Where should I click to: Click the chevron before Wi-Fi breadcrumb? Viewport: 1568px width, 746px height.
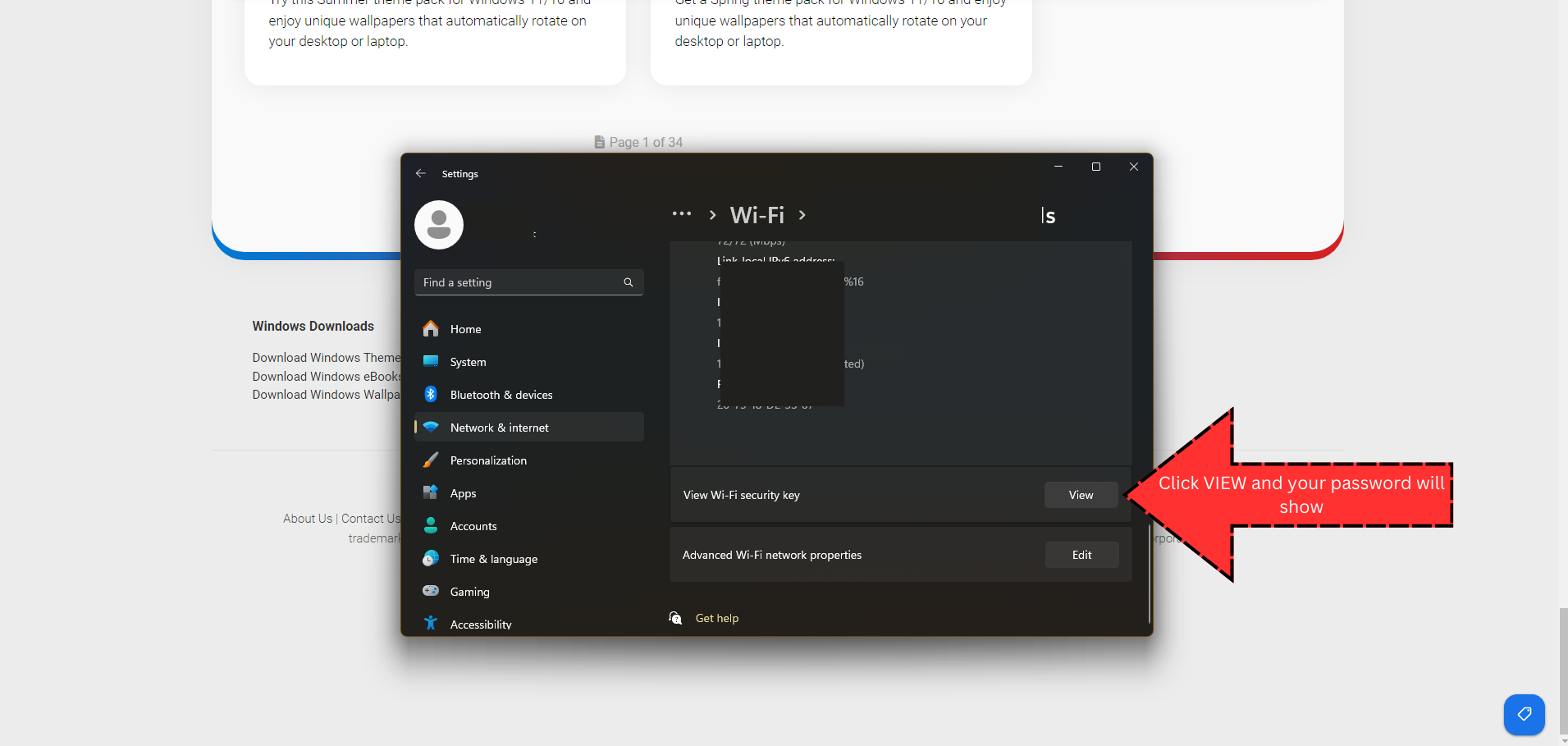point(712,215)
